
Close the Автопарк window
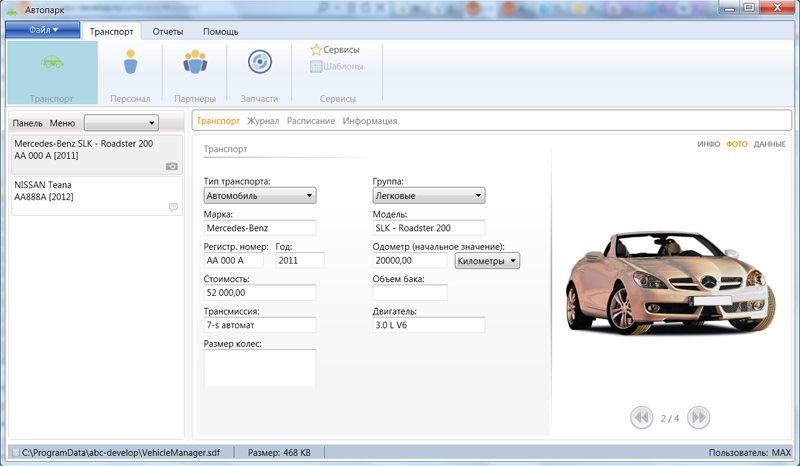(x=778, y=8)
